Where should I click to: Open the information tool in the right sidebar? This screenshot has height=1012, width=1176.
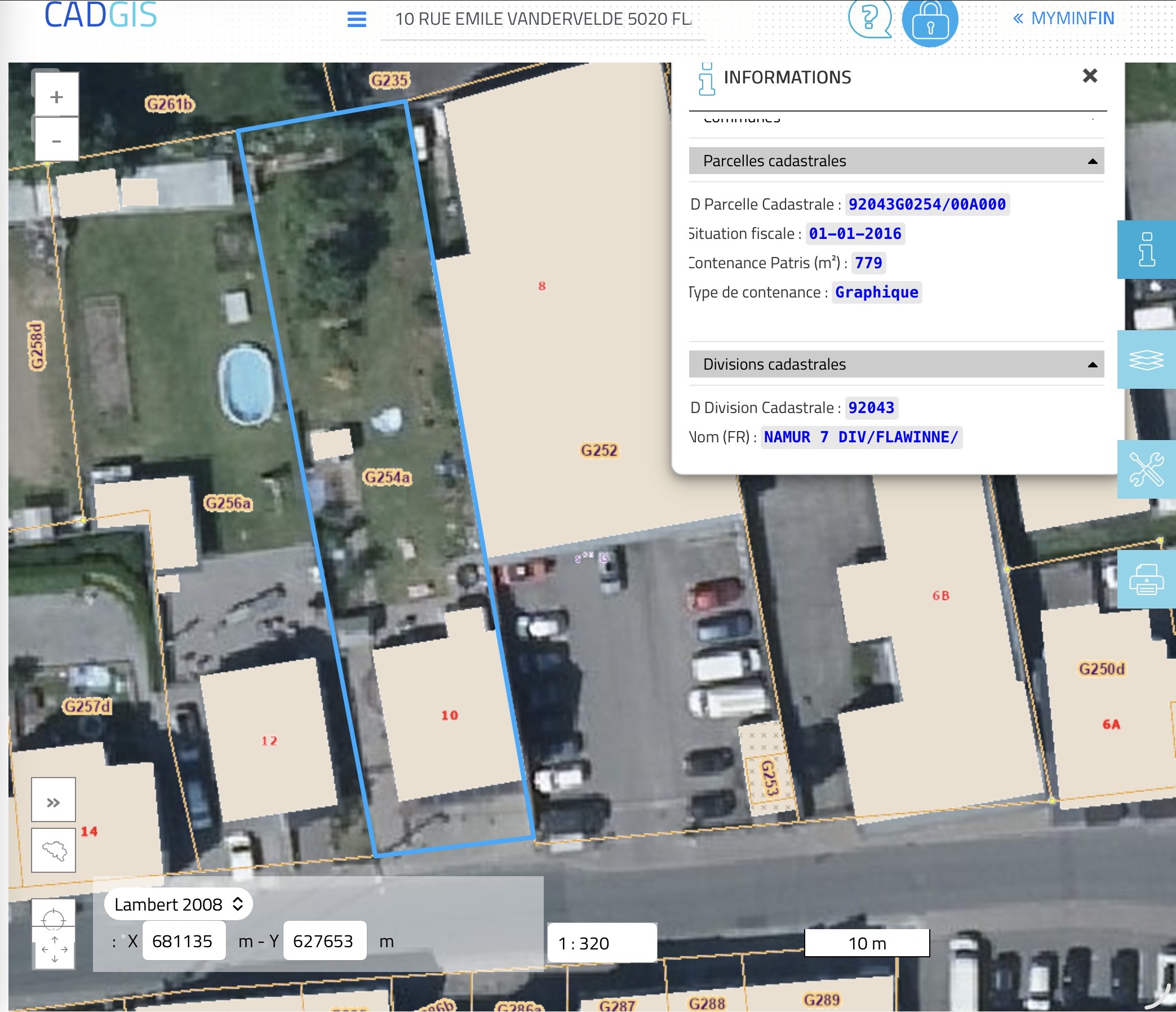click(x=1147, y=250)
